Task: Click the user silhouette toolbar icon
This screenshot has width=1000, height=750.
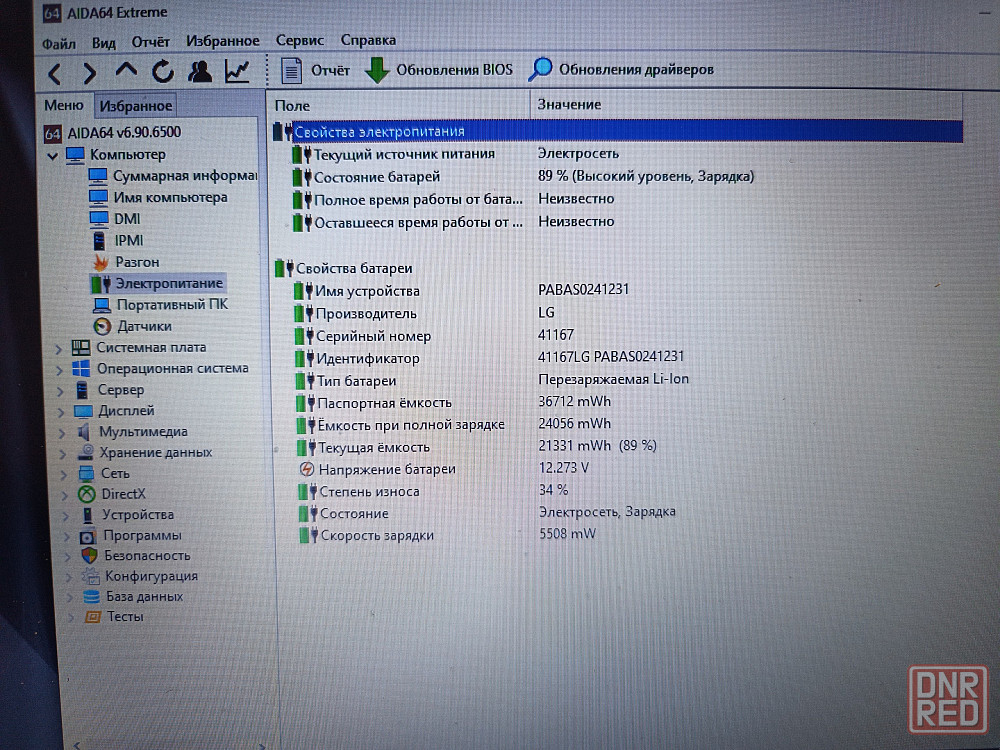Action: 200,71
